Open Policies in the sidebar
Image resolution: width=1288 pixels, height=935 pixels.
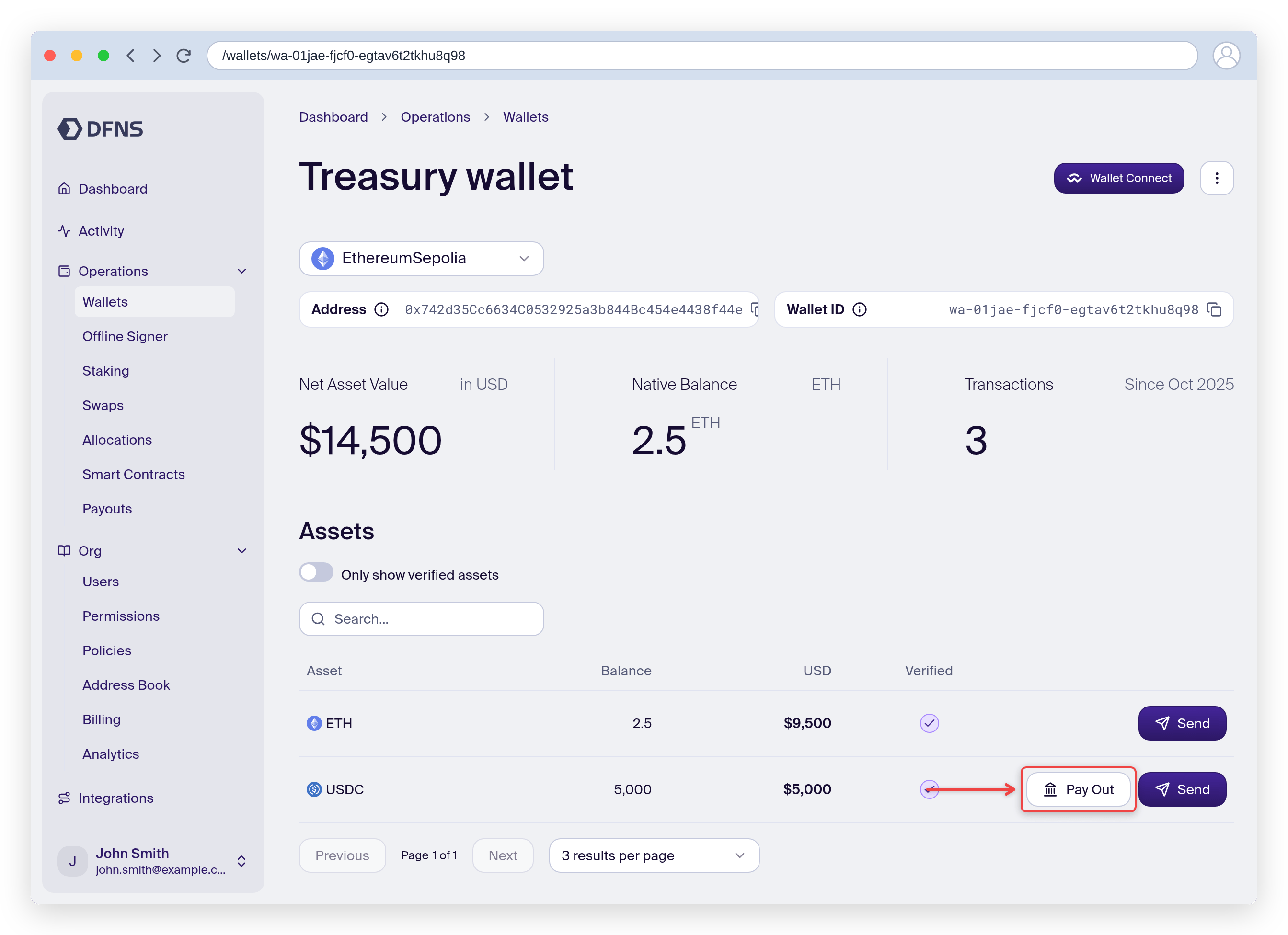[x=107, y=650]
